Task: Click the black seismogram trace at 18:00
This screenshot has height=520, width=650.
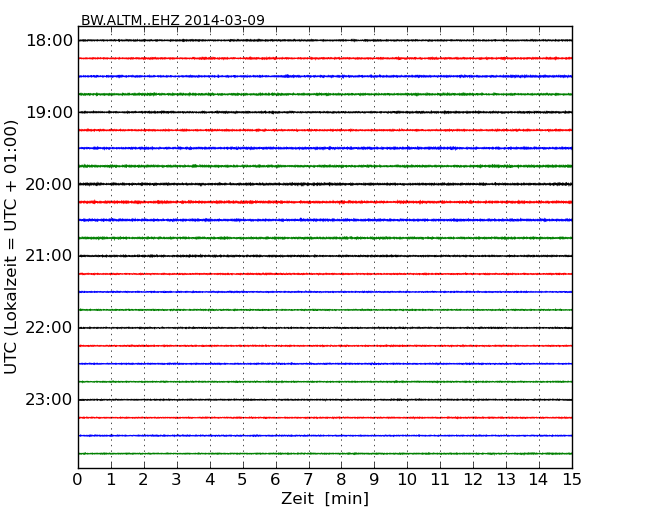Action: pyautogui.click(x=325, y=40)
